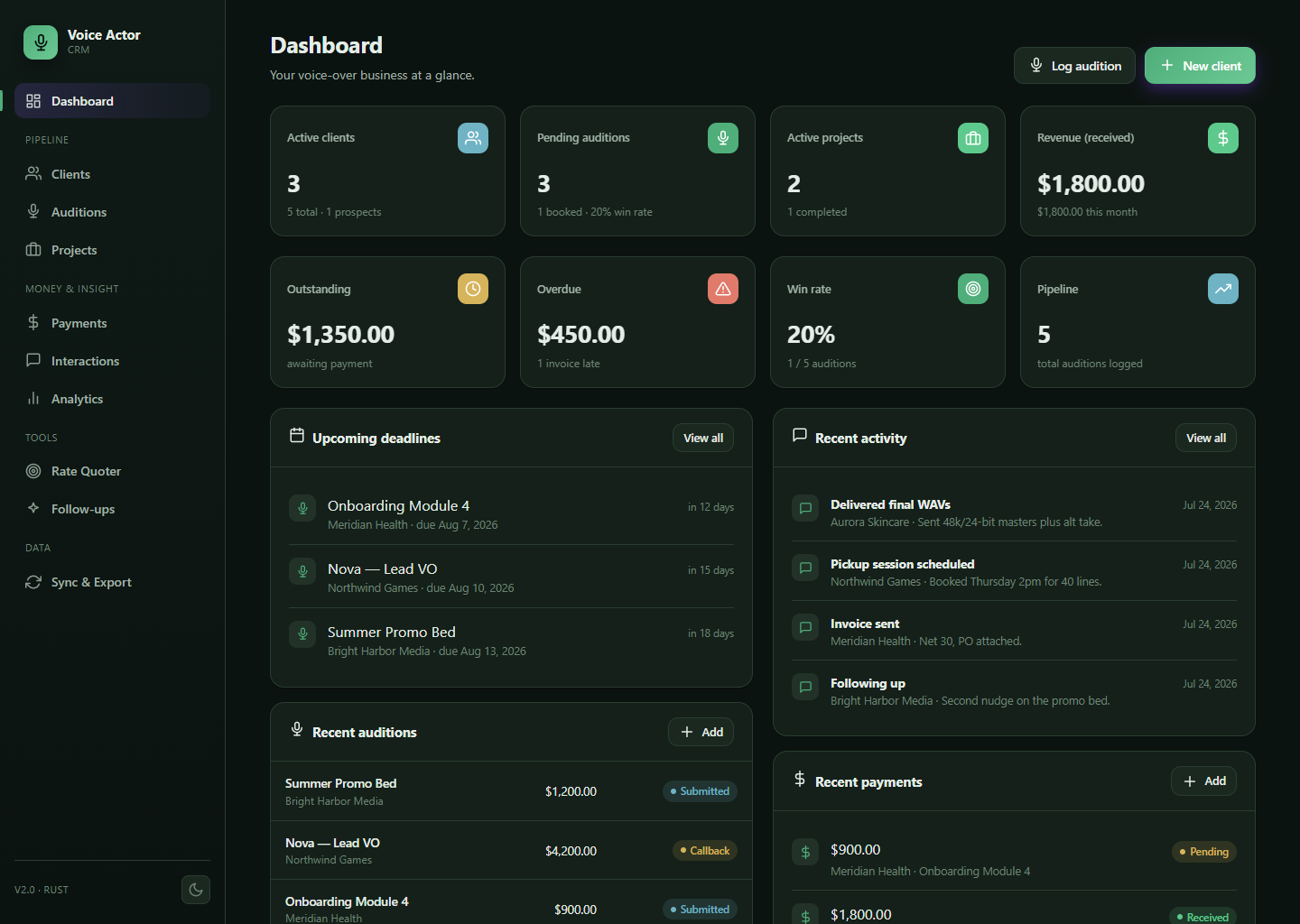1300x924 pixels.
Task: Click the "1 booked · 20% win rate" subtext
Action: (x=595, y=212)
